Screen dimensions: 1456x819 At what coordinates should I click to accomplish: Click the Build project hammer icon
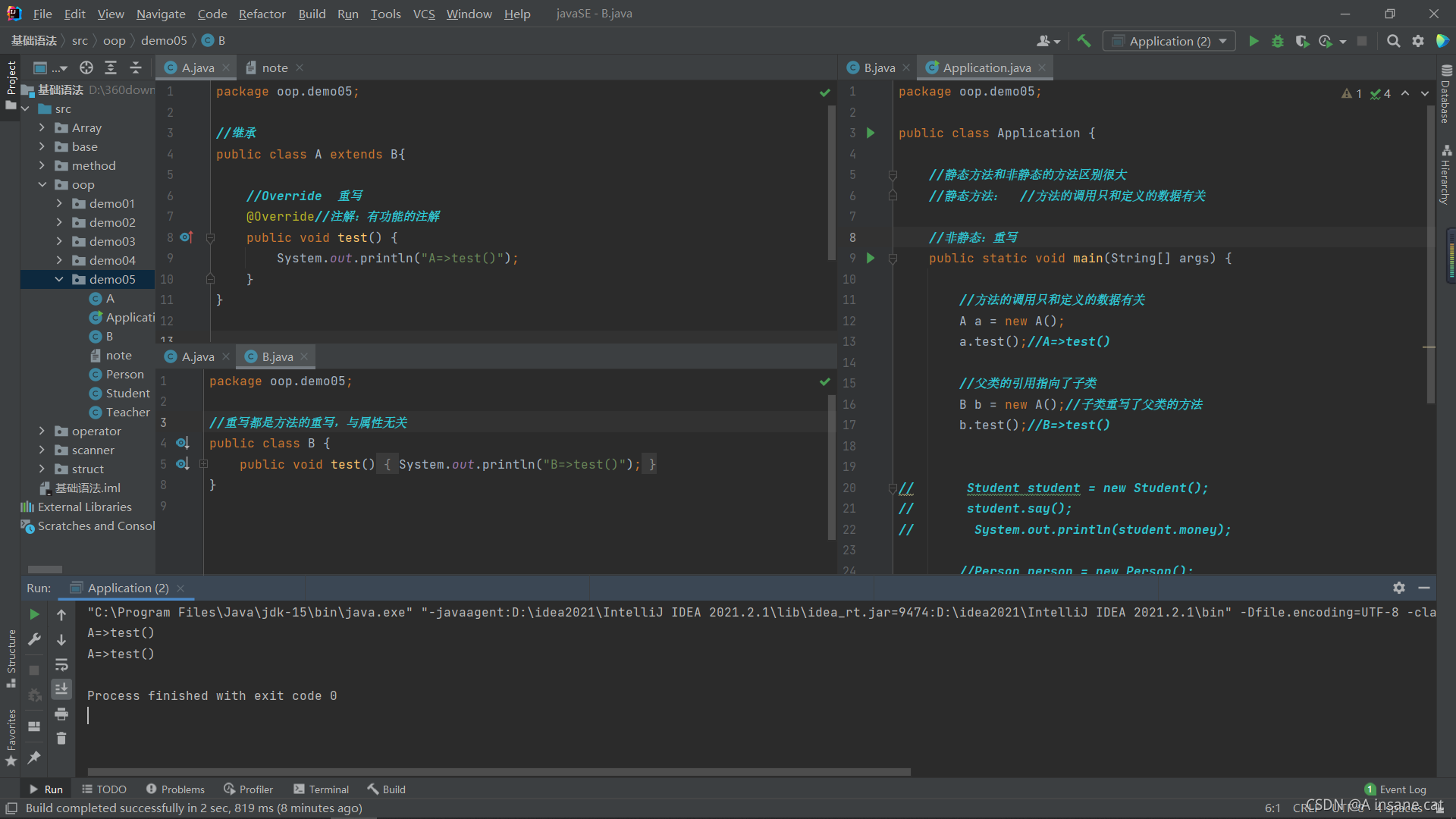[x=1084, y=41]
